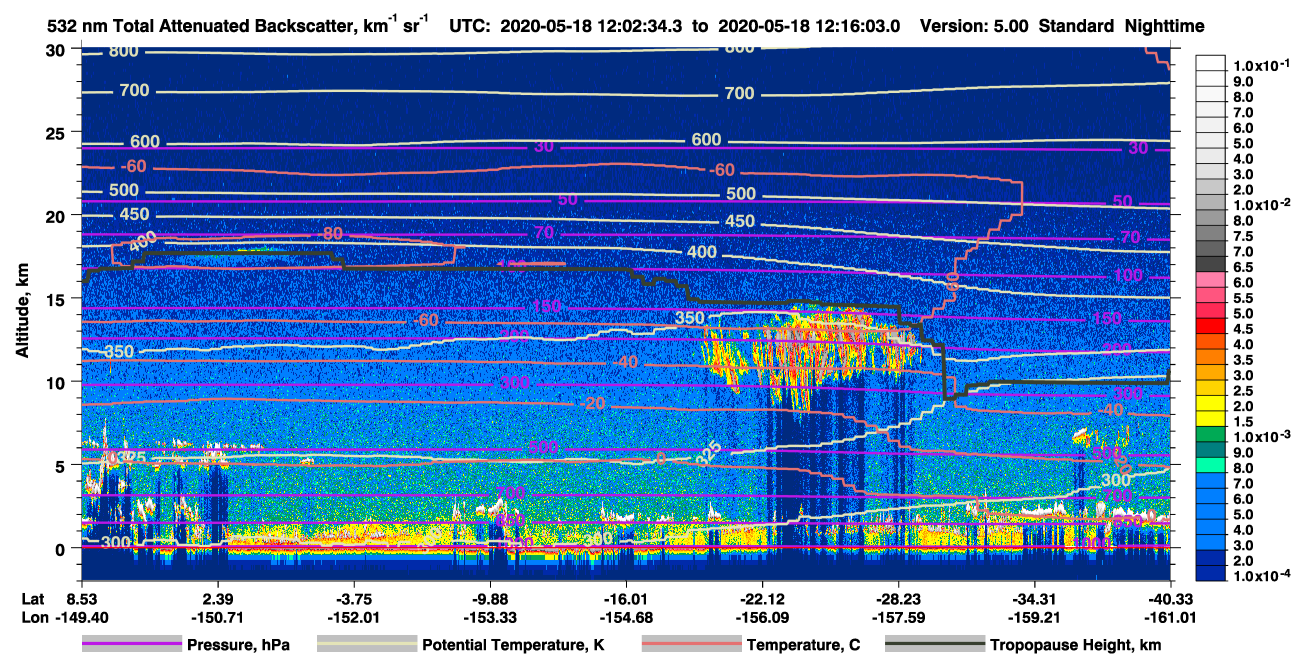
Task: Click latitude value '-16.01'
Action: (626, 599)
